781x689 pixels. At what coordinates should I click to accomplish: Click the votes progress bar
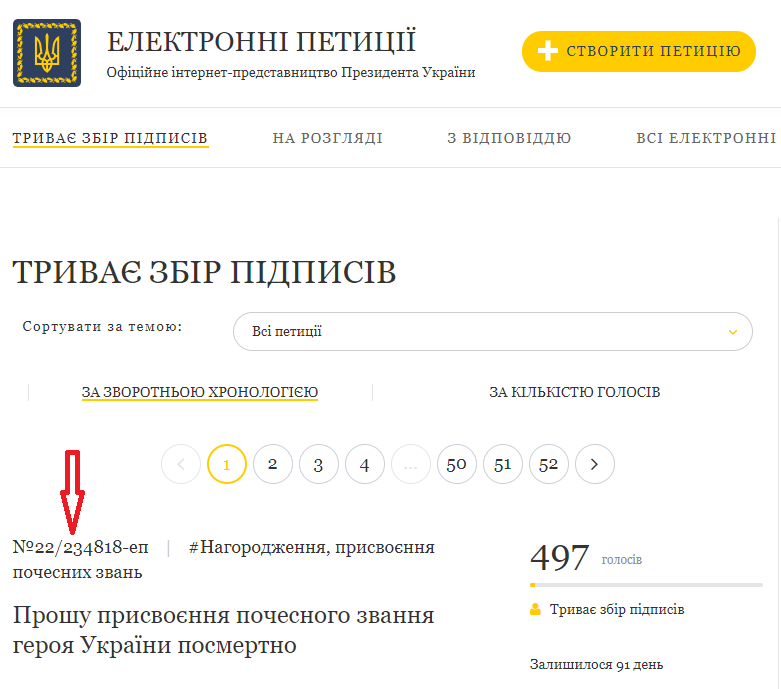(646, 585)
